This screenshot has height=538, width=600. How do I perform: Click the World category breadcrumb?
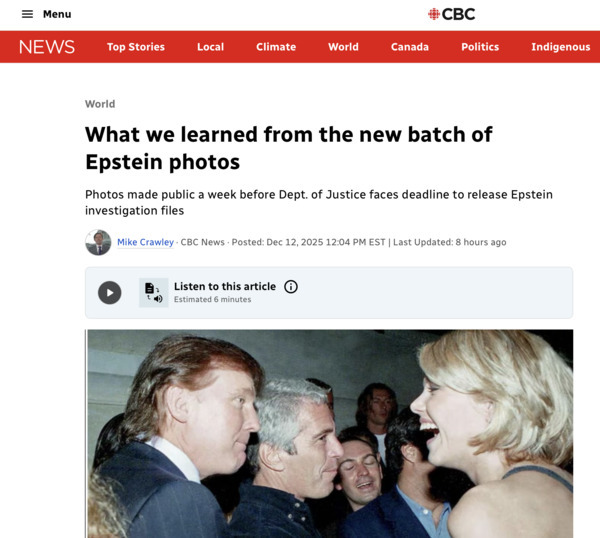click(100, 104)
